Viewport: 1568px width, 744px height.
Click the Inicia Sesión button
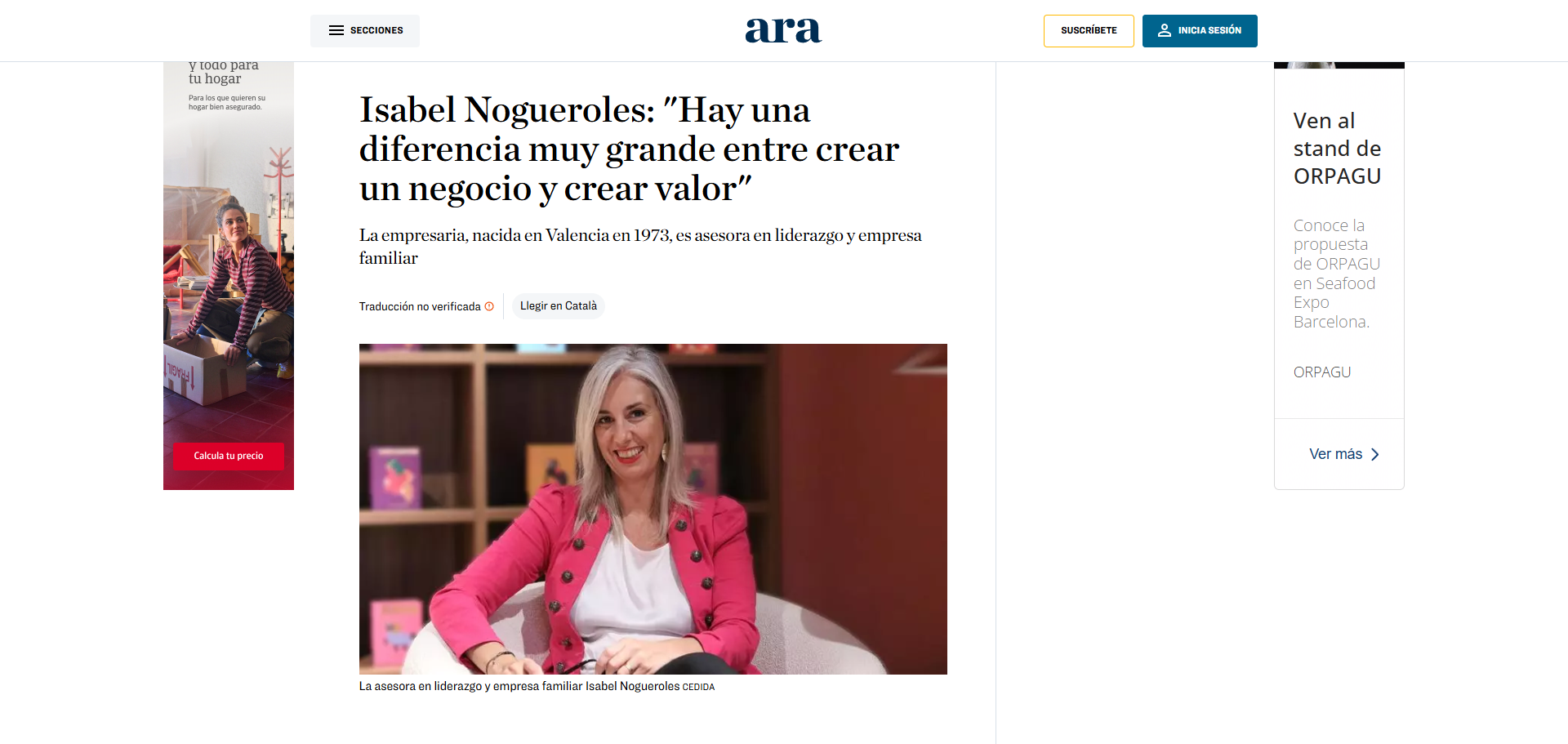(x=1200, y=31)
